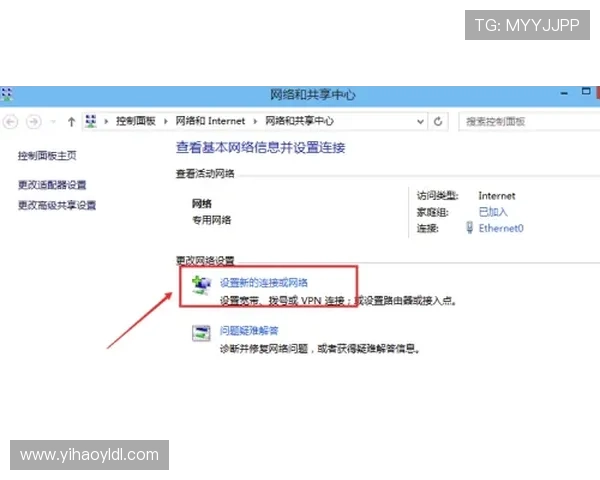Open 问题疑难解答 link
The height and width of the screenshot is (480, 600).
[249, 331]
